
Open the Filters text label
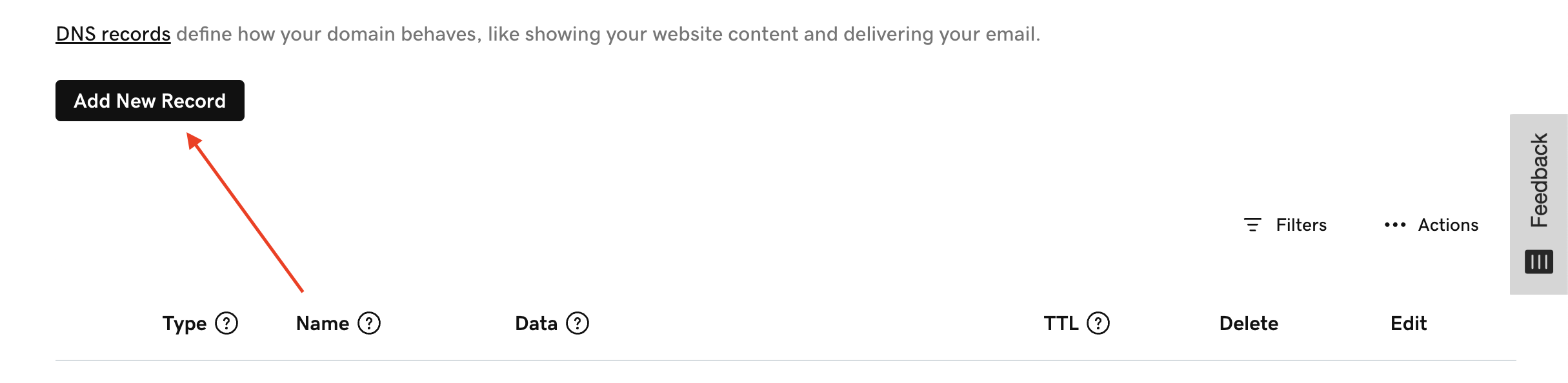click(1301, 224)
